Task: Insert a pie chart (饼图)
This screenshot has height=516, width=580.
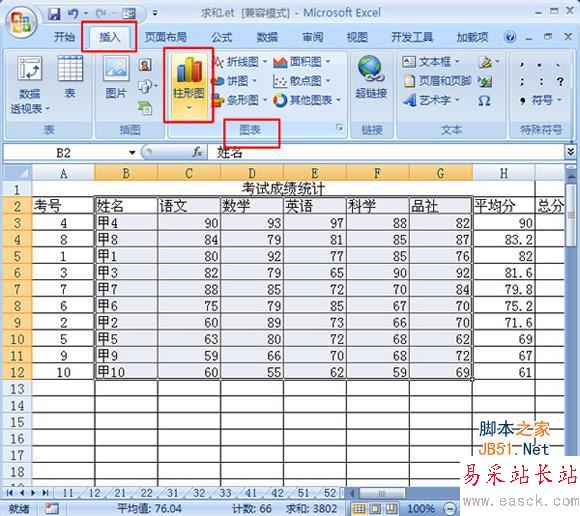Action: coord(235,81)
